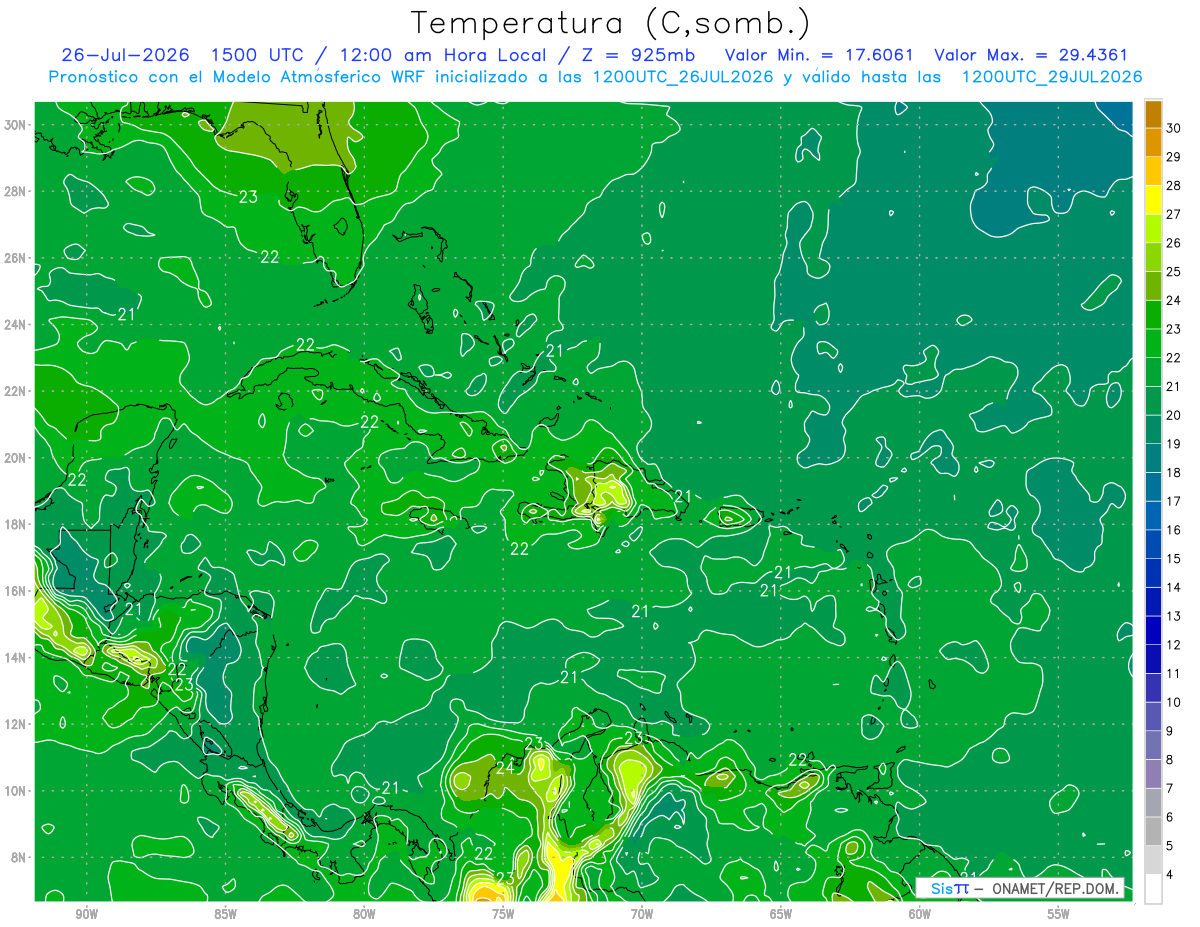The image size is (1200, 927).
Task: Click the "Valor Min. = 17.6061" value
Action: (818, 55)
